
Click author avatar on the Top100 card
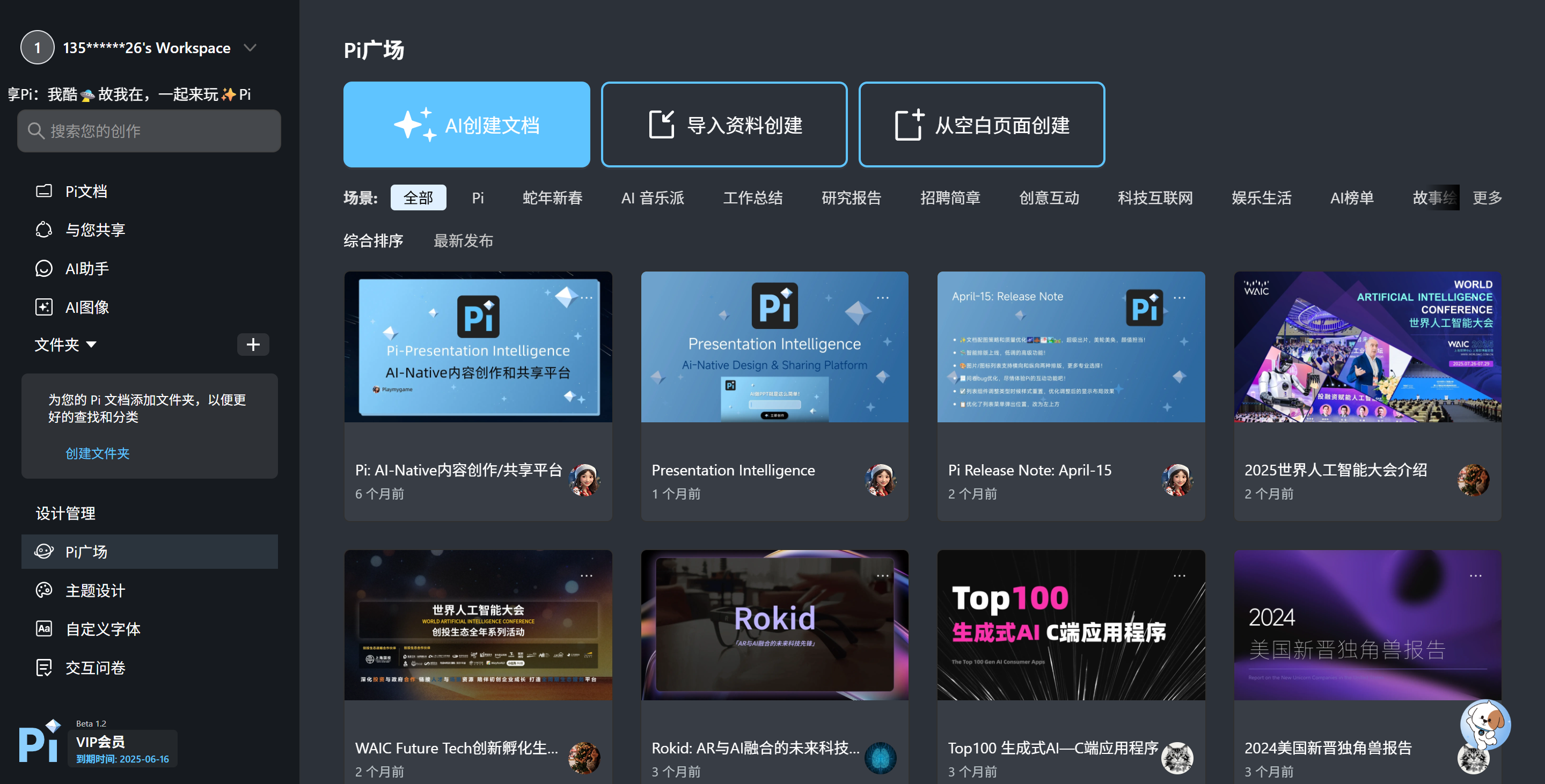(x=1177, y=758)
